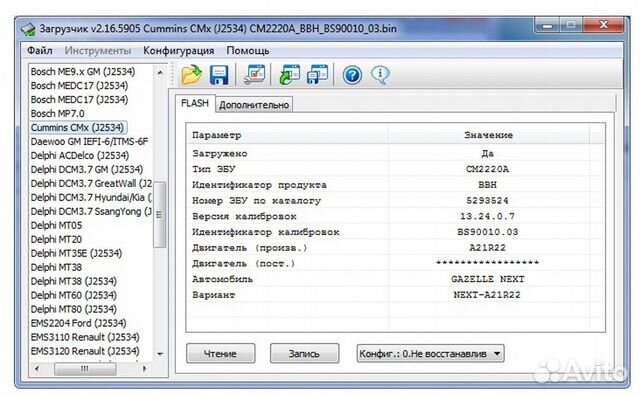Viewport: 640px width, 397px height.
Task: Click module list scroll down arrow
Action: 160,354
